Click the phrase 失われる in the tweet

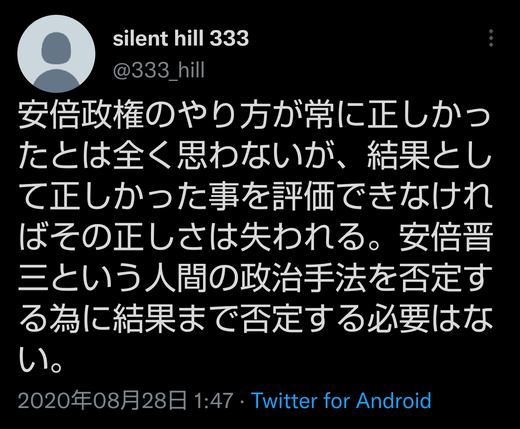tap(303, 236)
